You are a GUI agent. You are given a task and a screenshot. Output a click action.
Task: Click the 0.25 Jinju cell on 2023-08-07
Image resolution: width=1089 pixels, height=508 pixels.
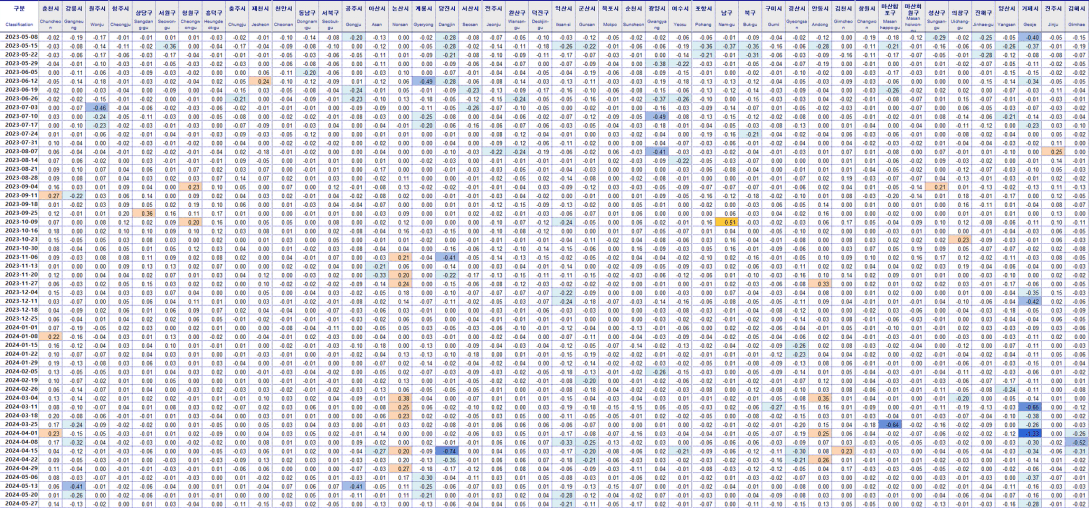[1054, 151]
